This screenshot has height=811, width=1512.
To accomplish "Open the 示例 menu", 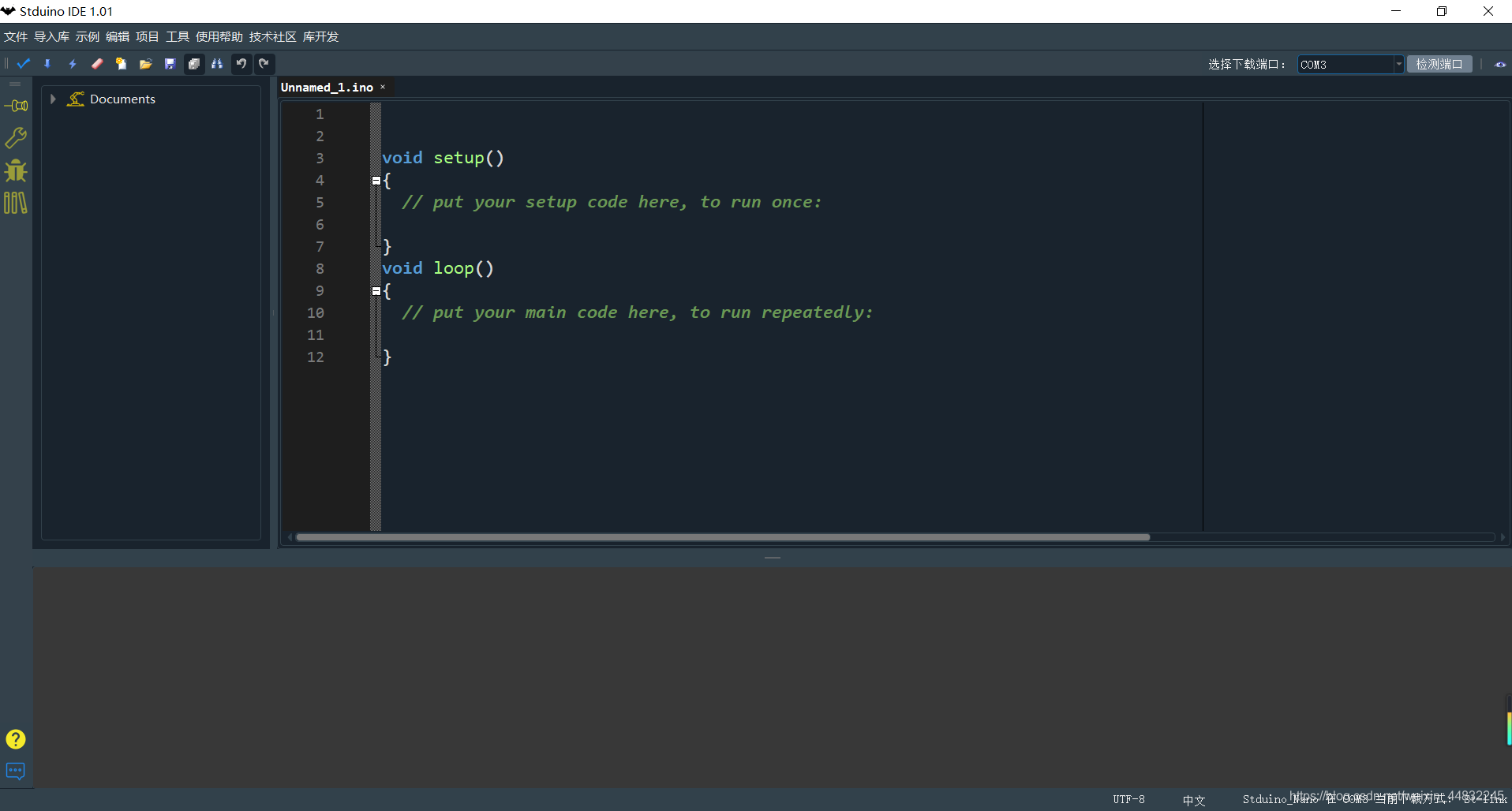I will (x=88, y=37).
